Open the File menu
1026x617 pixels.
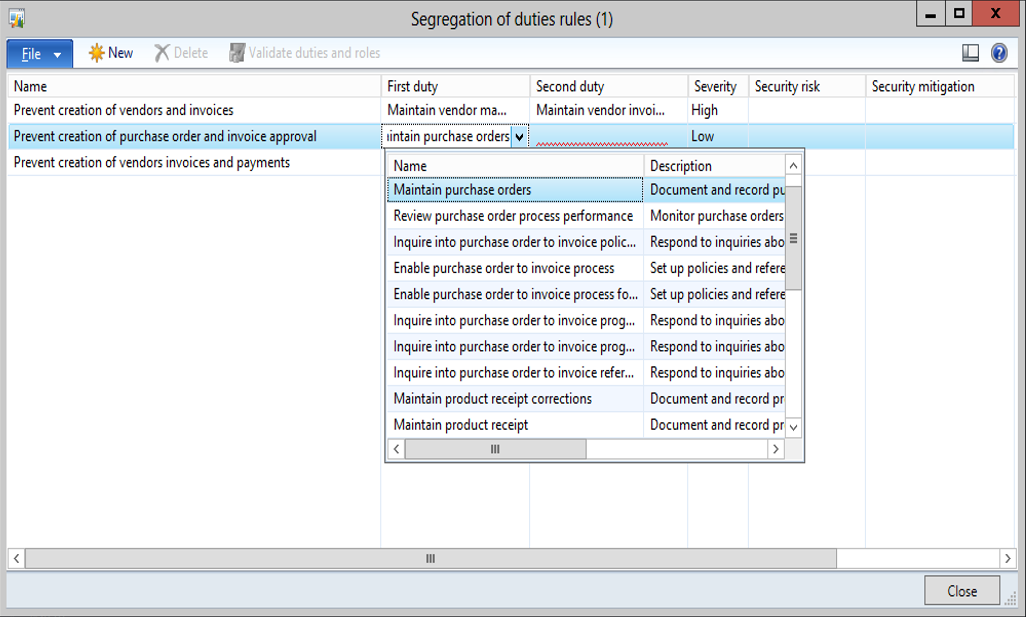point(40,54)
